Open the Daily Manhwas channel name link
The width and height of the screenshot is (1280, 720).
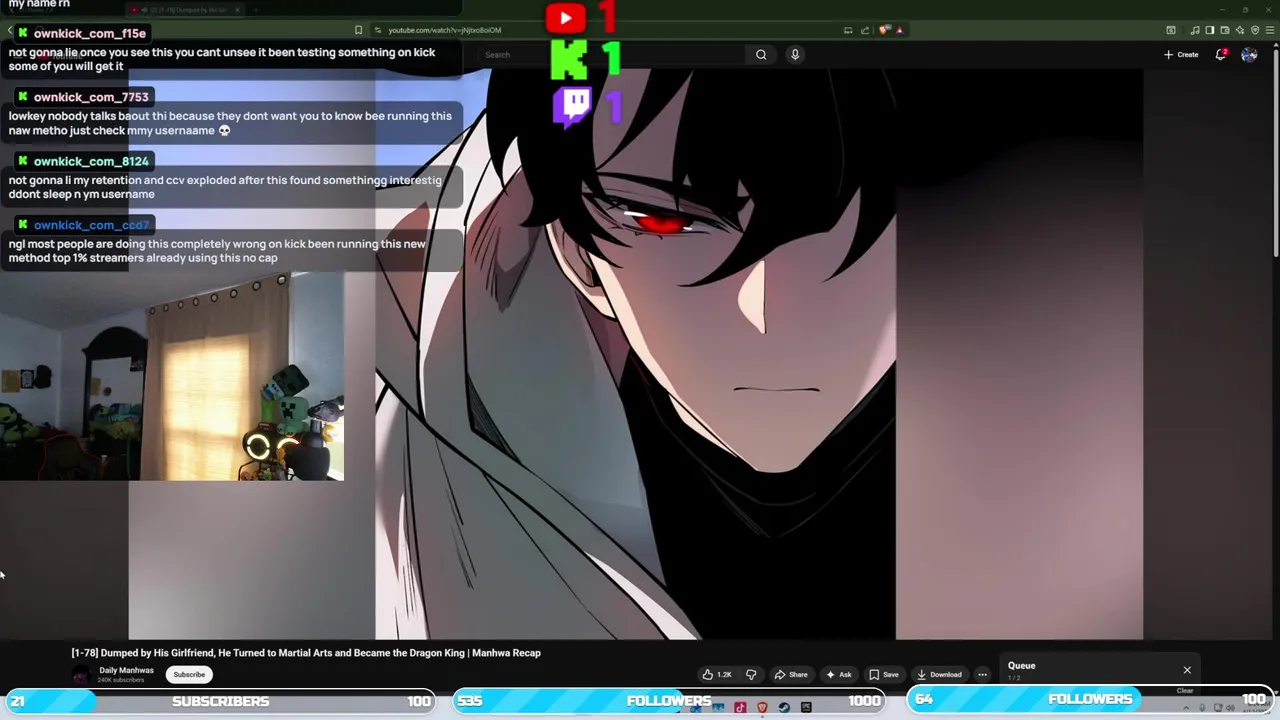click(x=126, y=671)
